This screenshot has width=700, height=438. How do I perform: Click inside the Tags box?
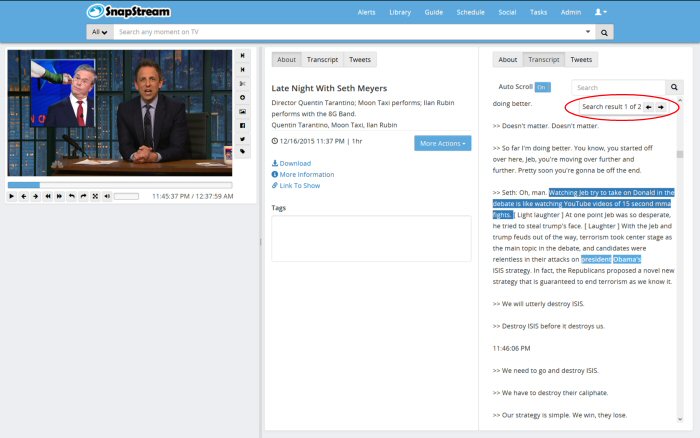pyautogui.click(x=371, y=238)
